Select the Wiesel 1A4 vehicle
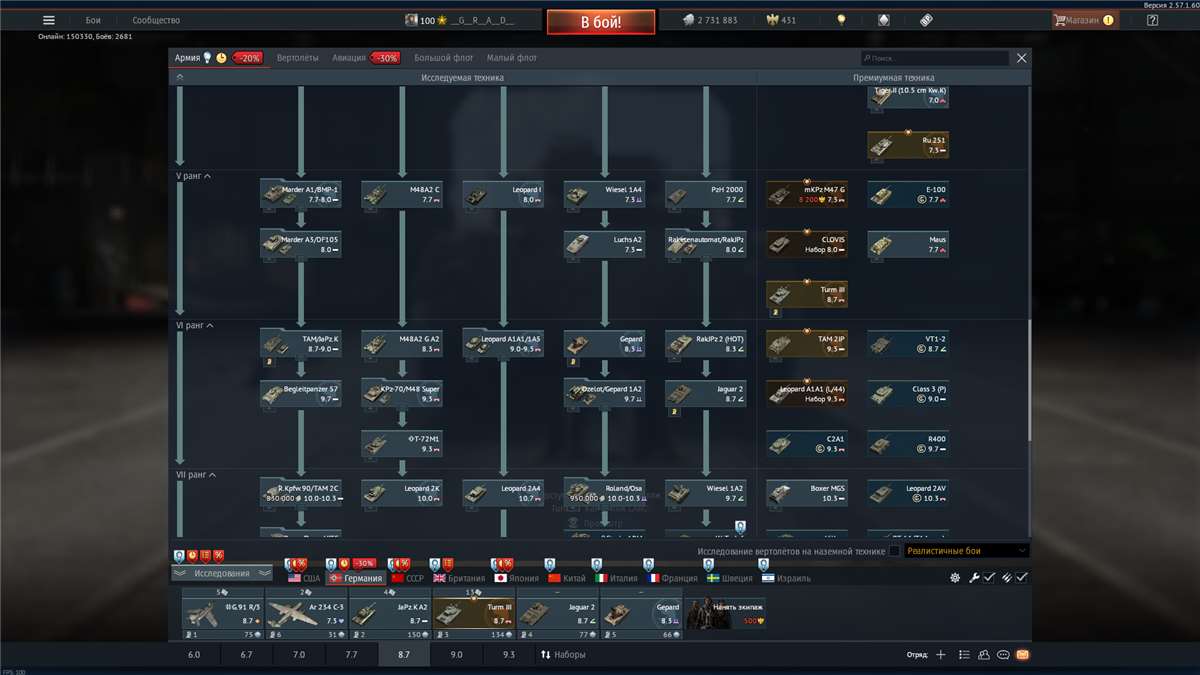1200x675 pixels. [604, 194]
